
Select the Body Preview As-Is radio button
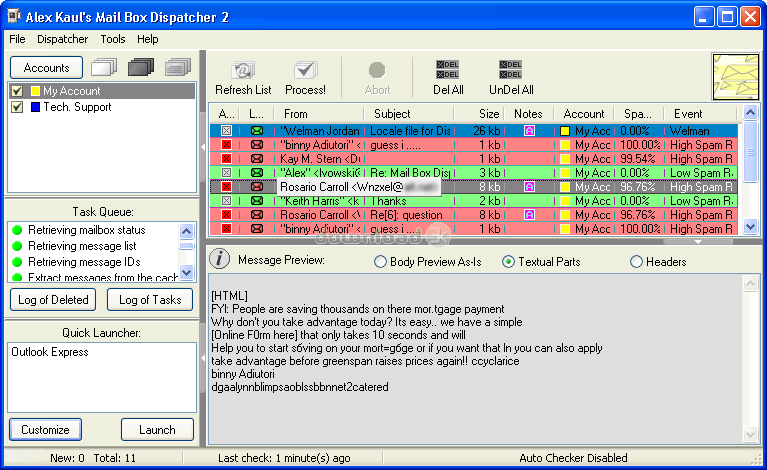(380, 262)
